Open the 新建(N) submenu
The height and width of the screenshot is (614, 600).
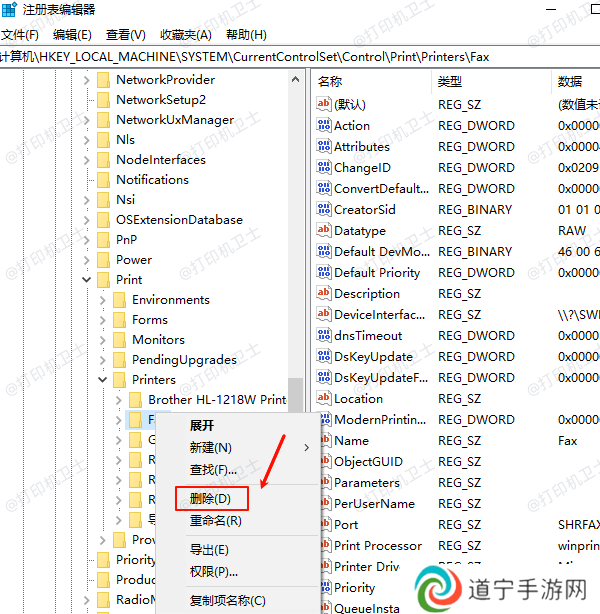click(x=238, y=448)
